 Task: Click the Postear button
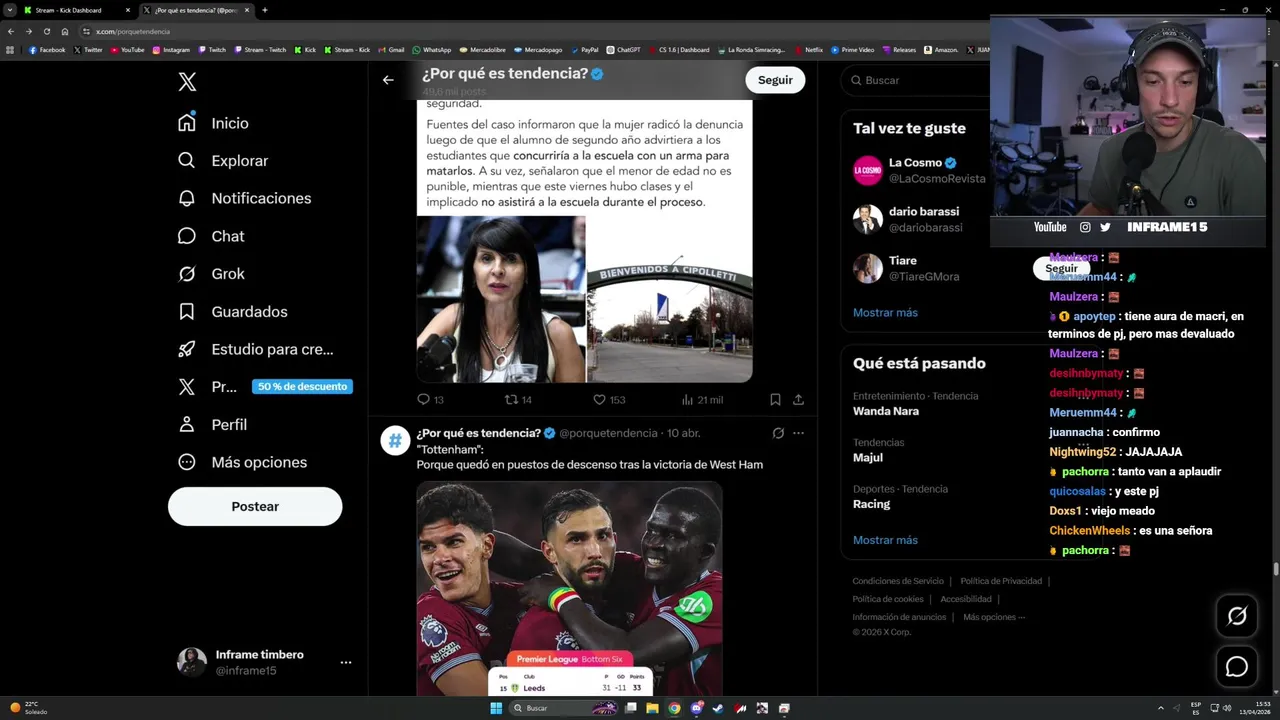click(x=255, y=507)
